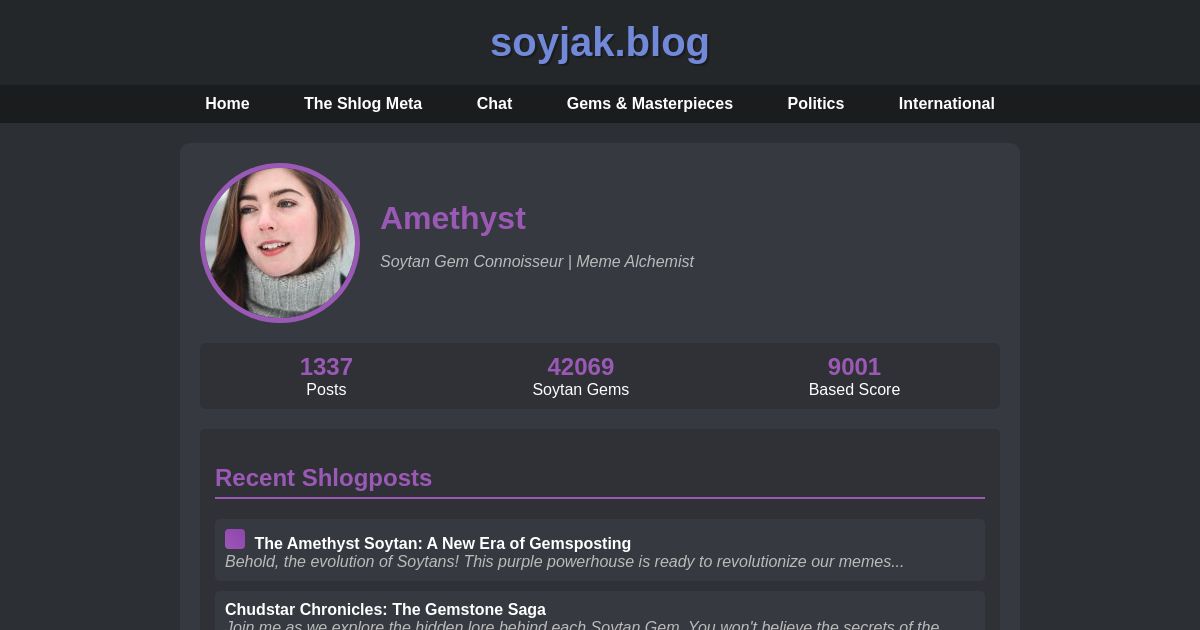Open The Shlog Meta section
The width and height of the screenshot is (1200, 630).
tap(363, 104)
